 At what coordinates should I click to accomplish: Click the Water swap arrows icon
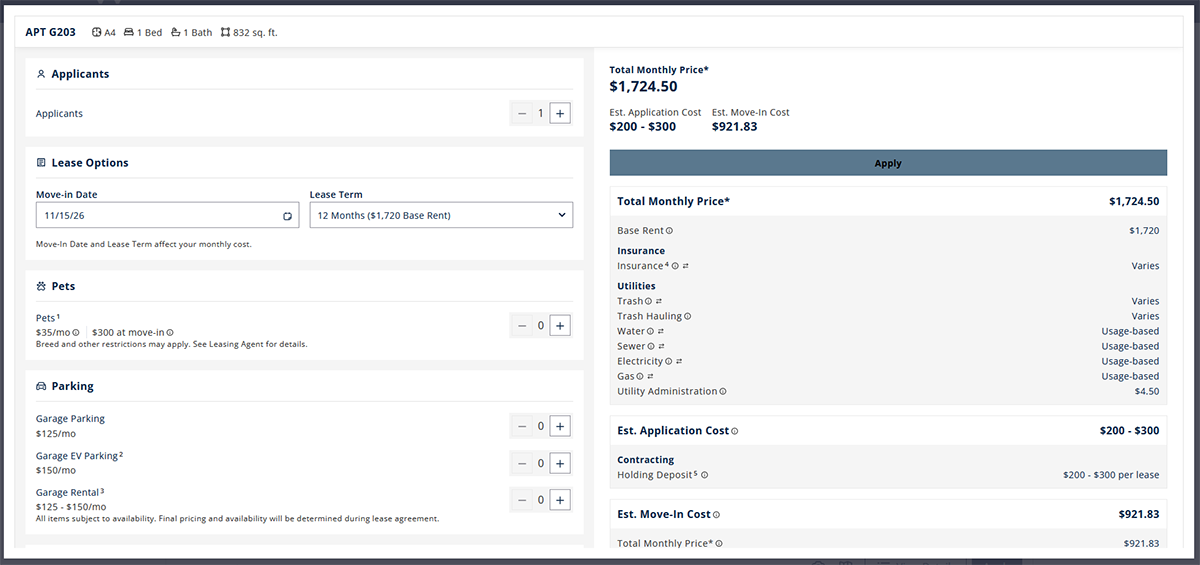[662, 331]
